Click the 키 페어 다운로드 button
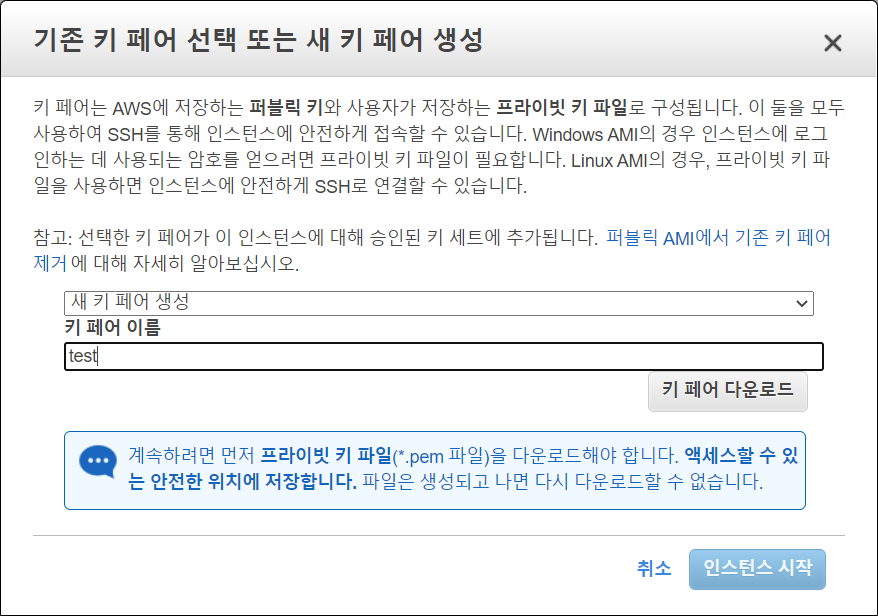 click(727, 391)
